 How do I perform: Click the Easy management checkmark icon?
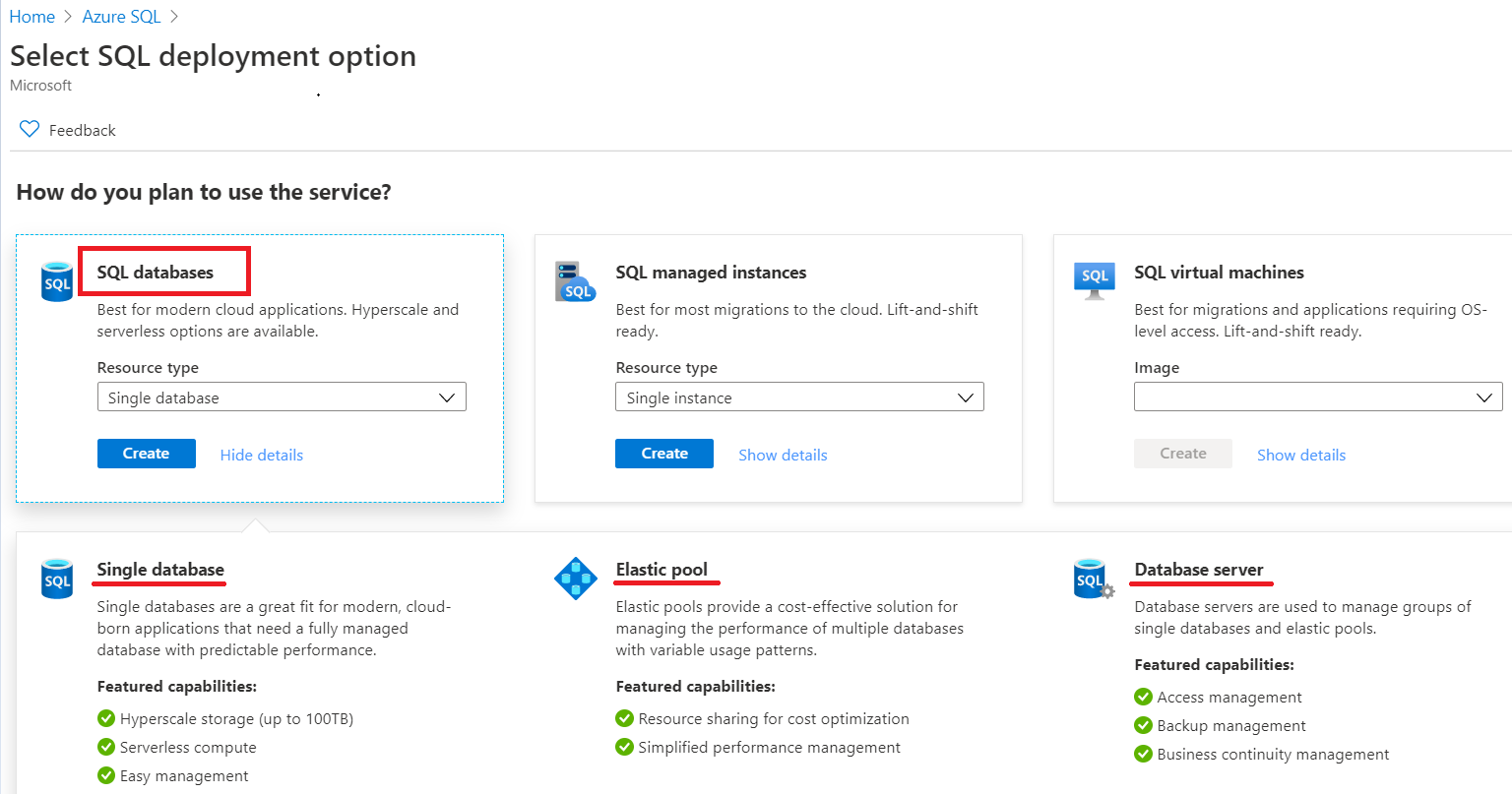(106, 775)
